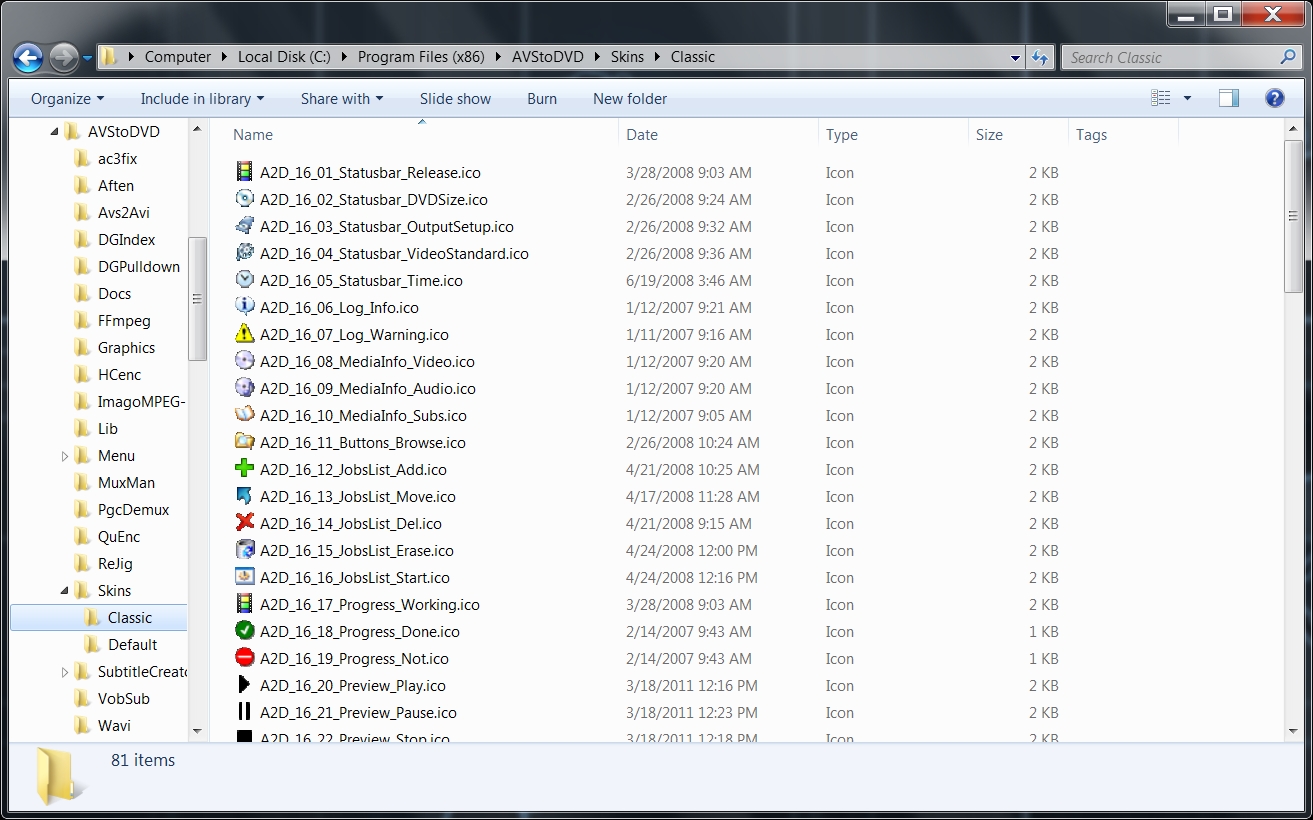Click the A2D_16_04_Statusbar_VideoStandard.ico file icon
The width and height of the screenshot is (1313, 820).
[244, 253]
